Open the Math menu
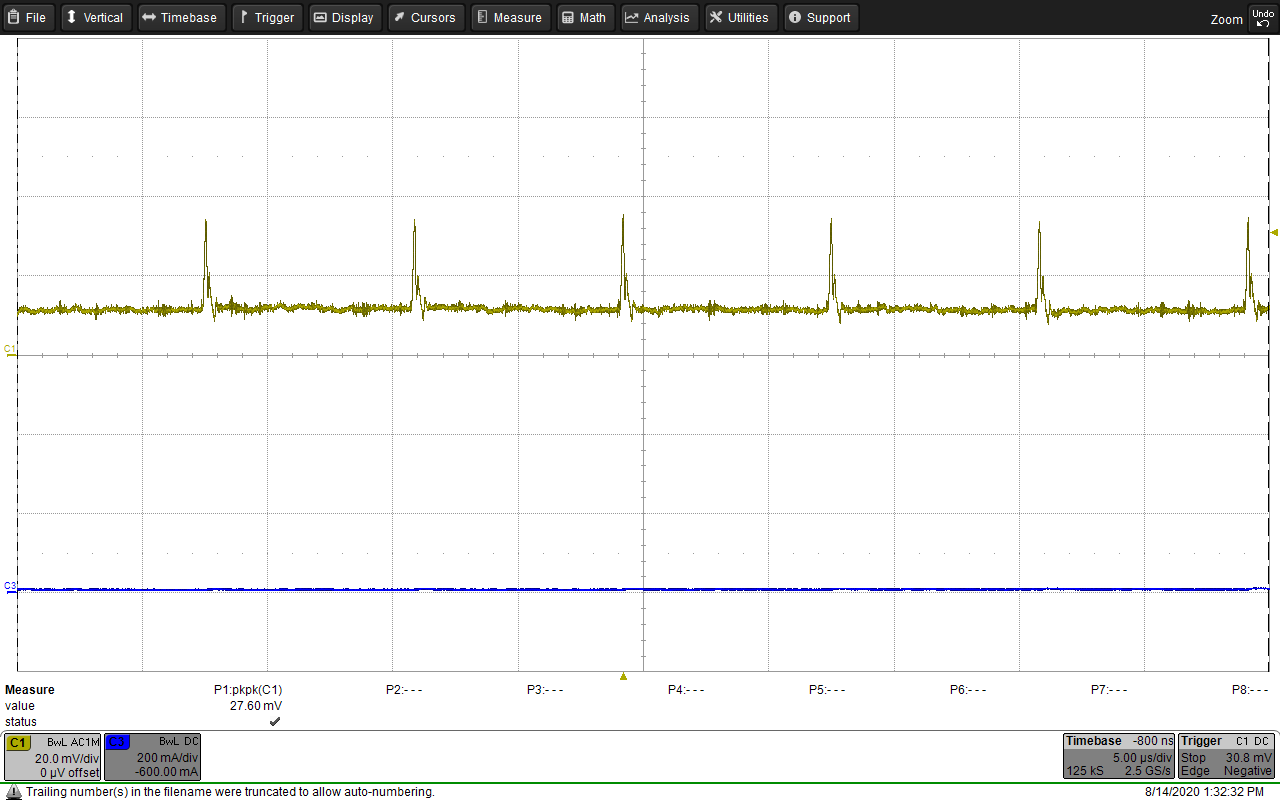The height and width of the screenshot is (800, 1280). [584, 17]
